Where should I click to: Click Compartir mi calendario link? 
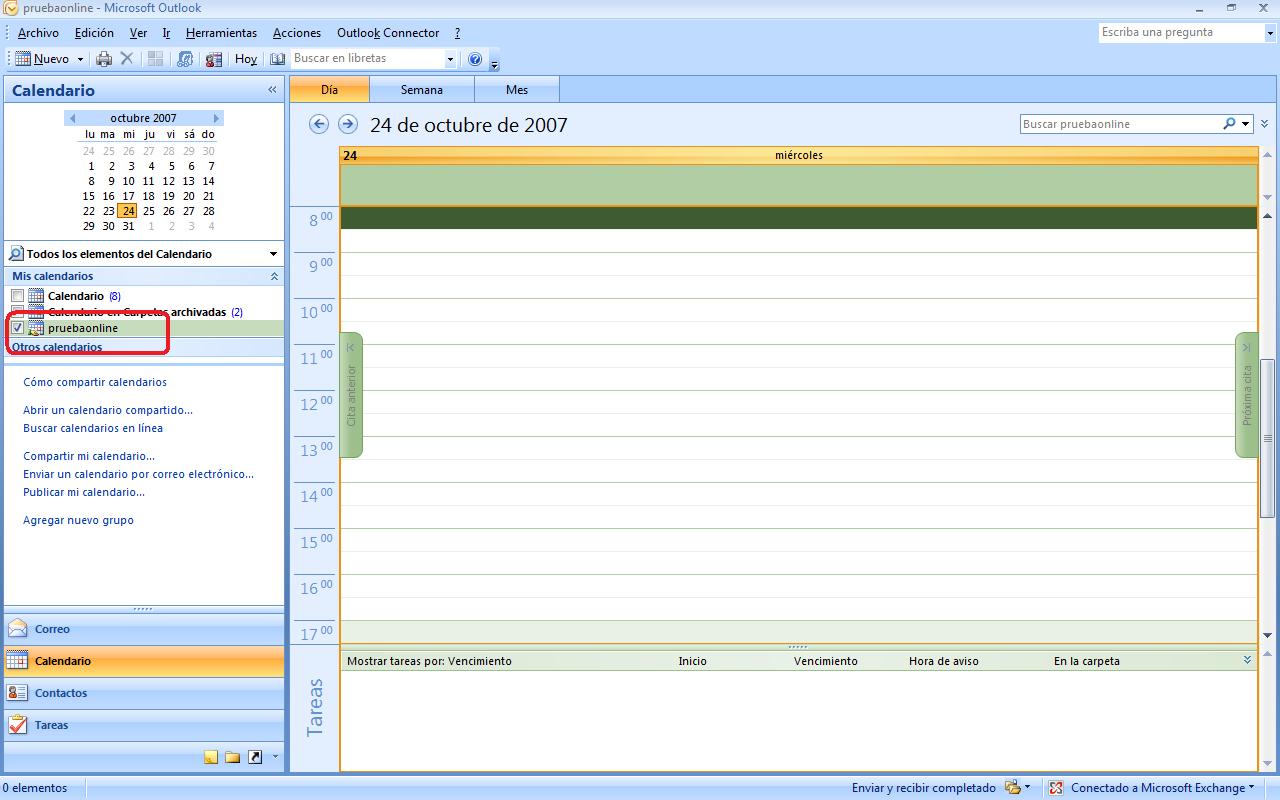[89, 456]
